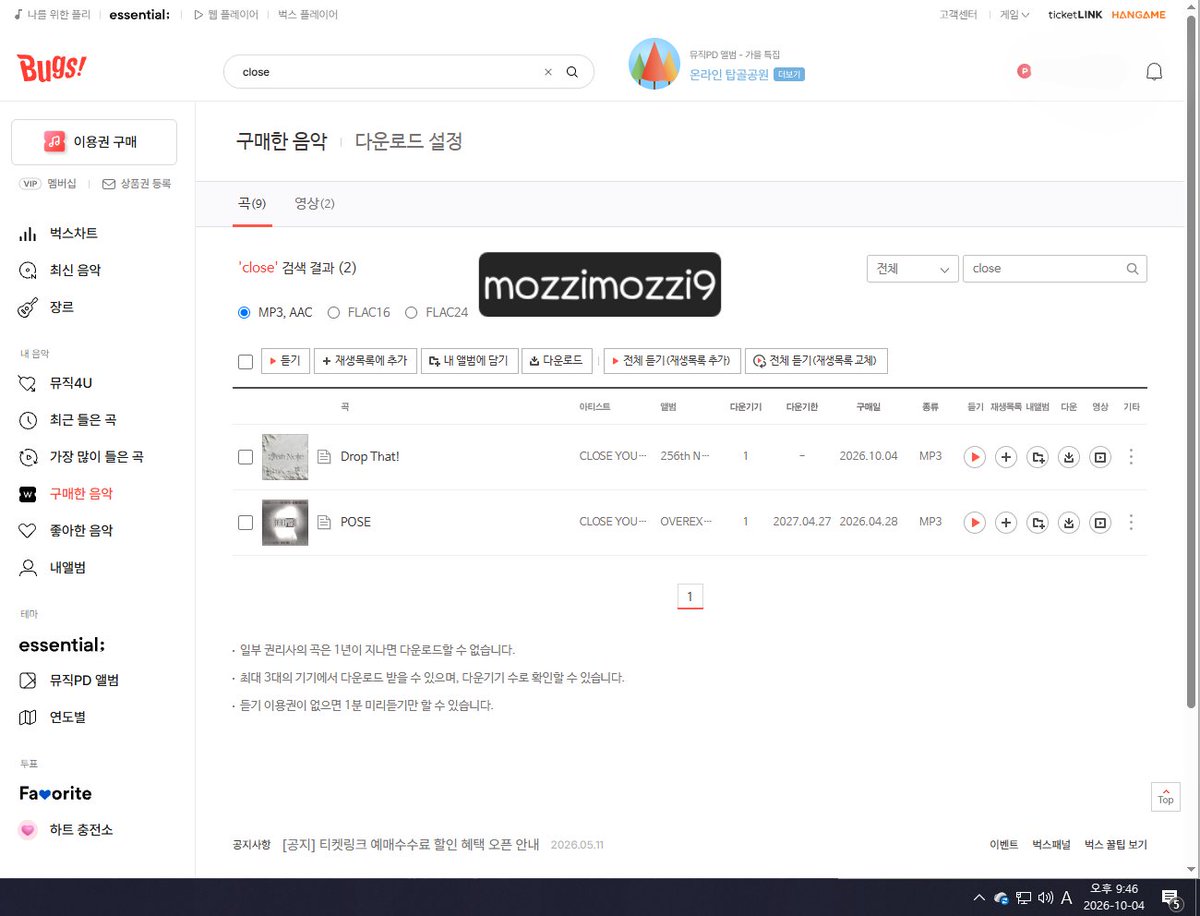1200x916 pixels.
Task: Open 웹 플레이어 in the top bar
Action: (226, 15)
